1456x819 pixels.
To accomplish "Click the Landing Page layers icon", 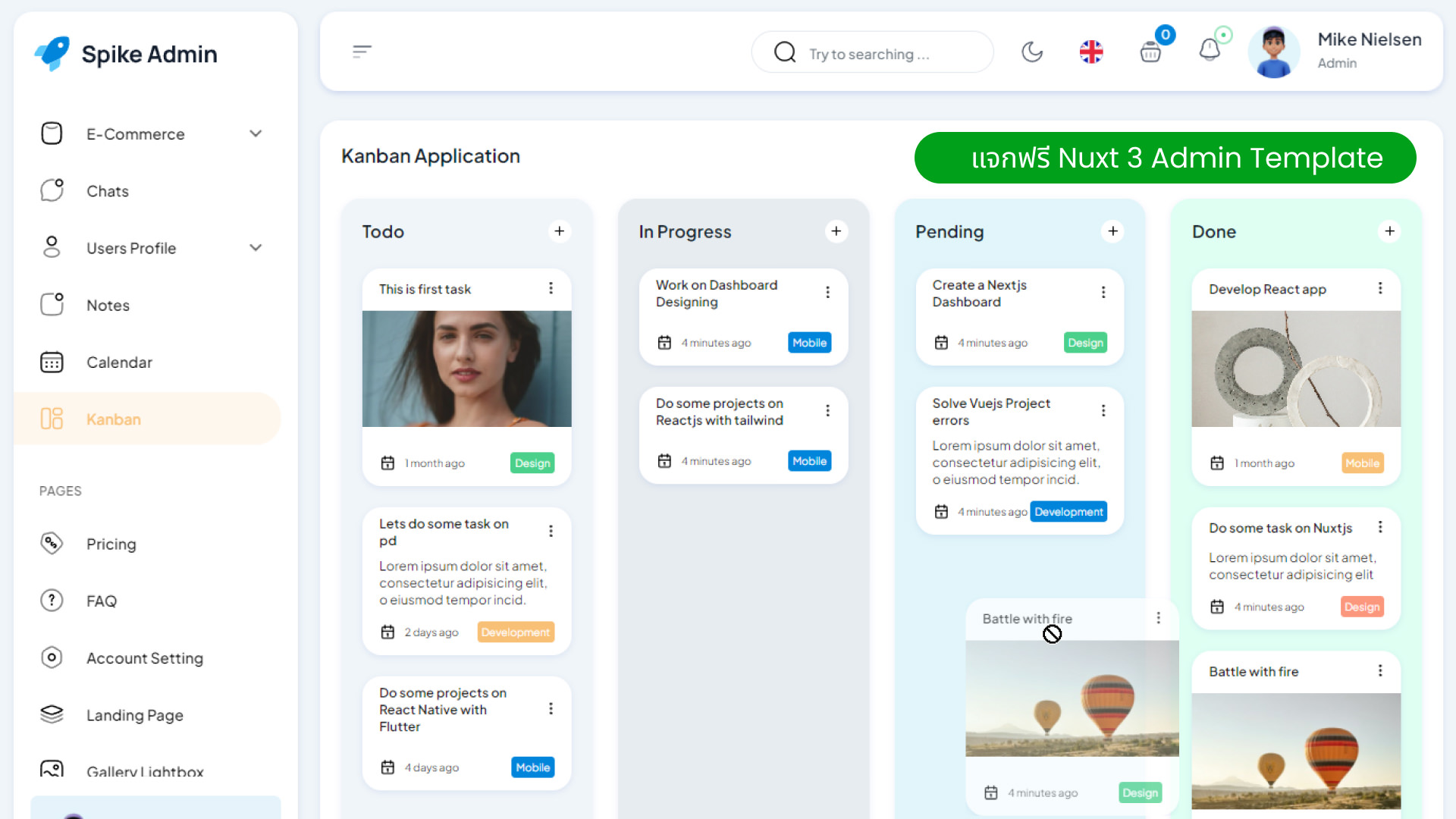I will pos(52,714).
